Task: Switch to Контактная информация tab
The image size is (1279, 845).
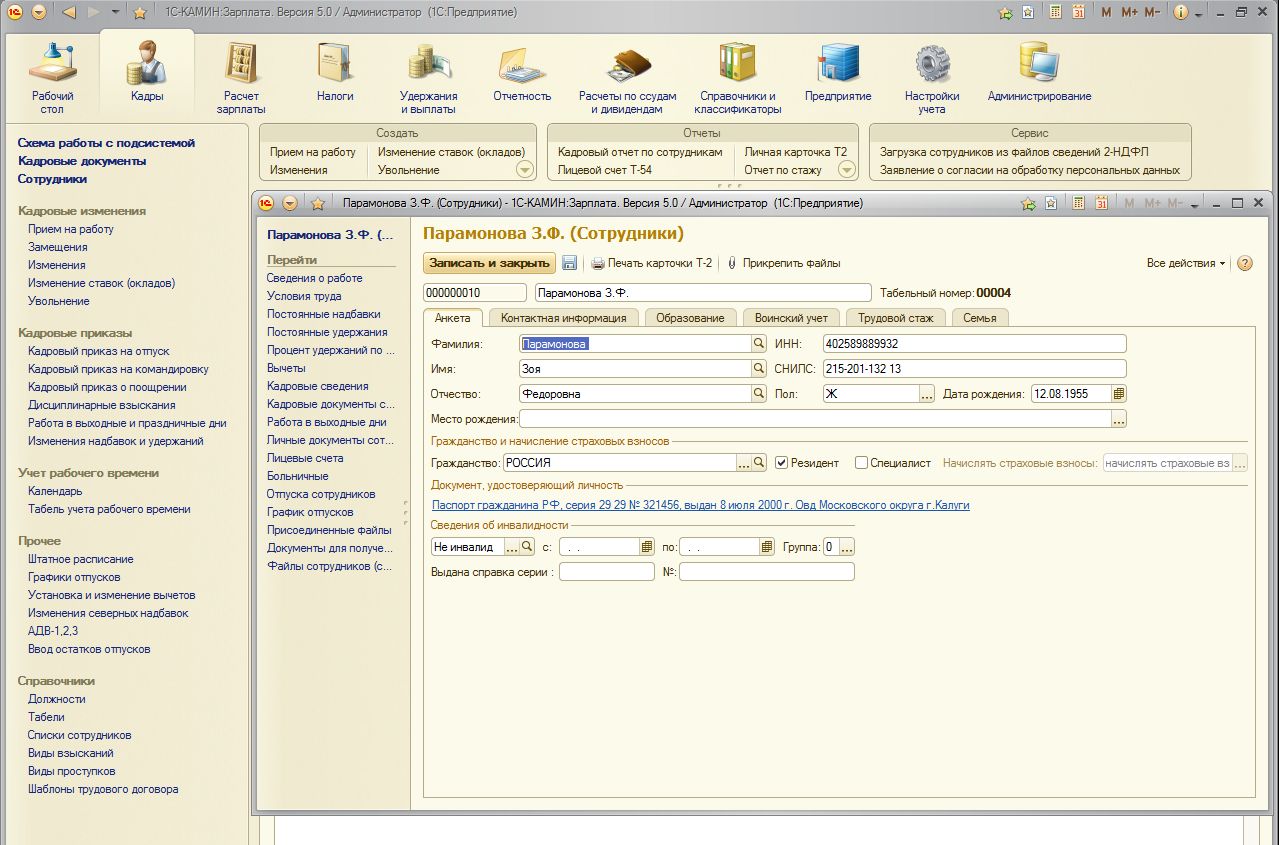Action: pyautogui.click(x=564, y=318)
